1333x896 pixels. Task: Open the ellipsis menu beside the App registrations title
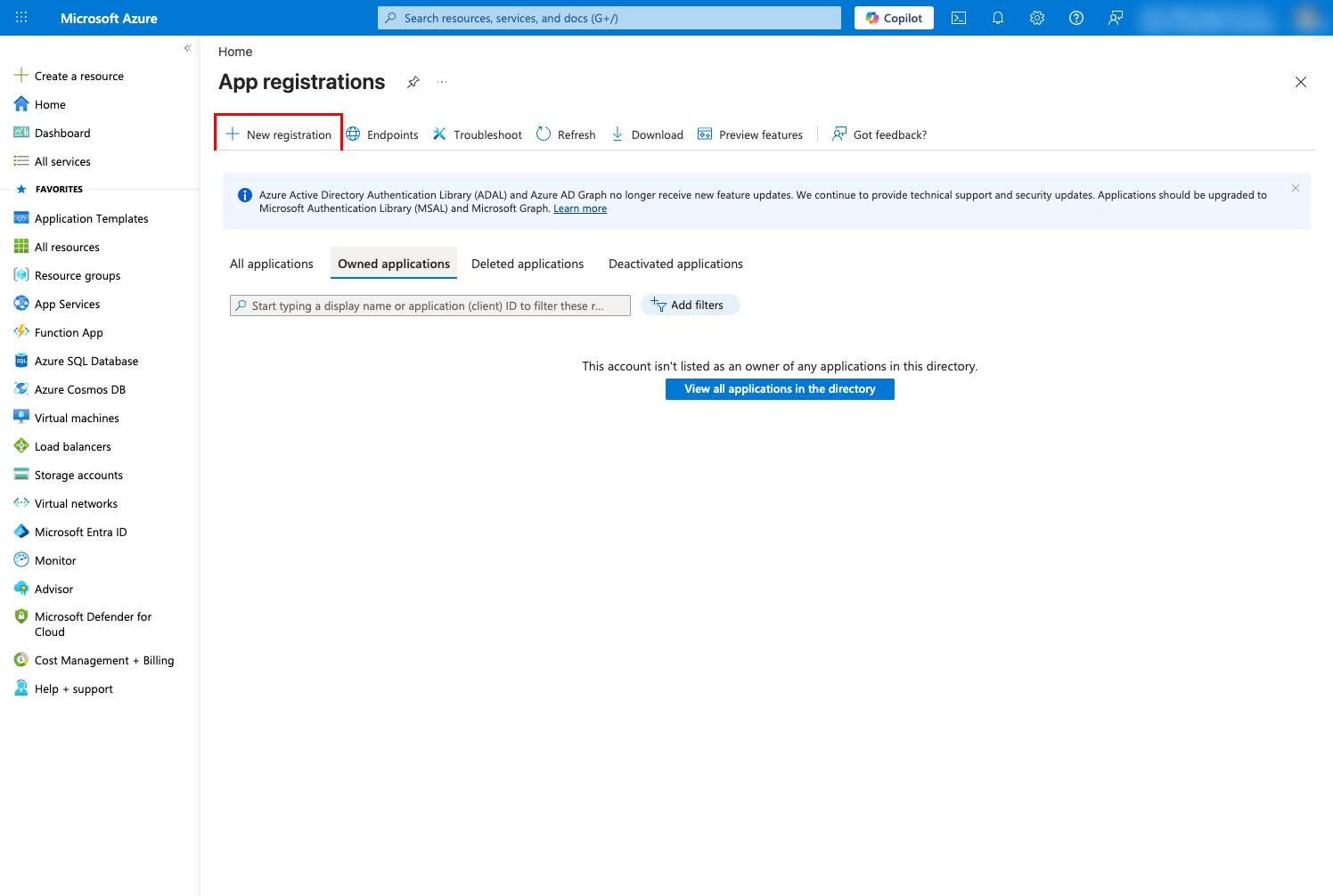point(442,82)
